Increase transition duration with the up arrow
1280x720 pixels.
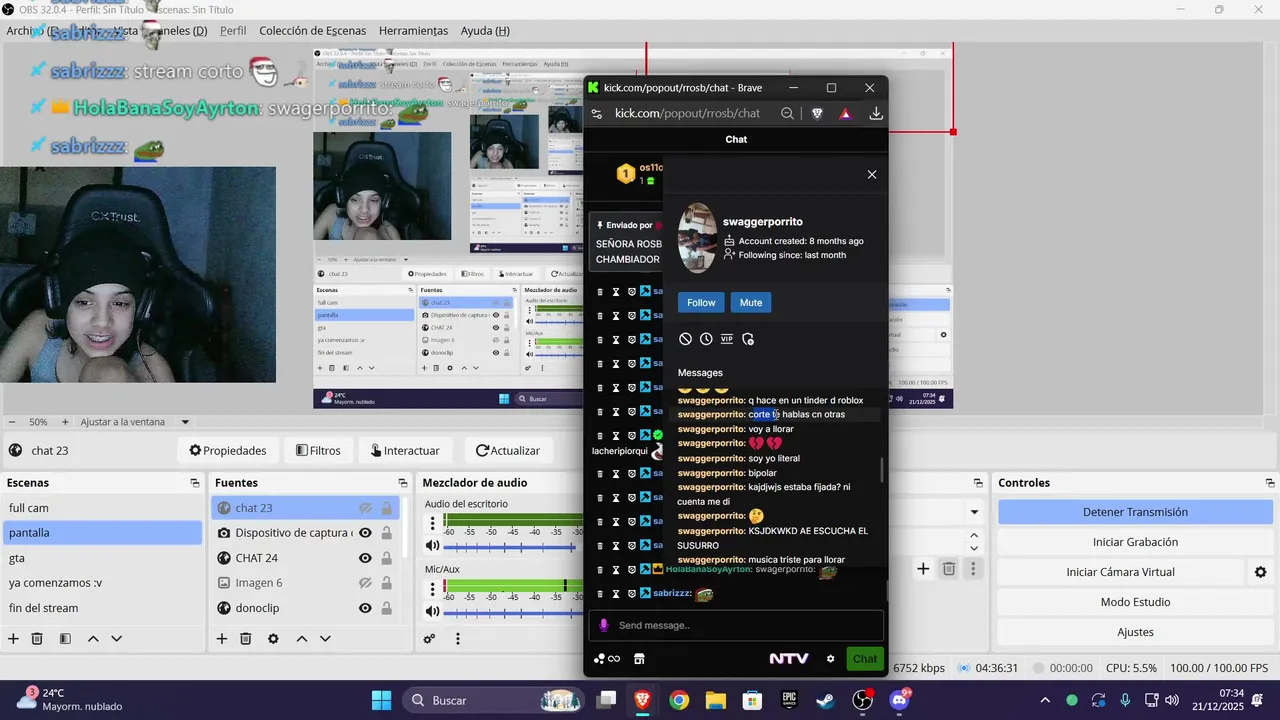pos(974,537)
